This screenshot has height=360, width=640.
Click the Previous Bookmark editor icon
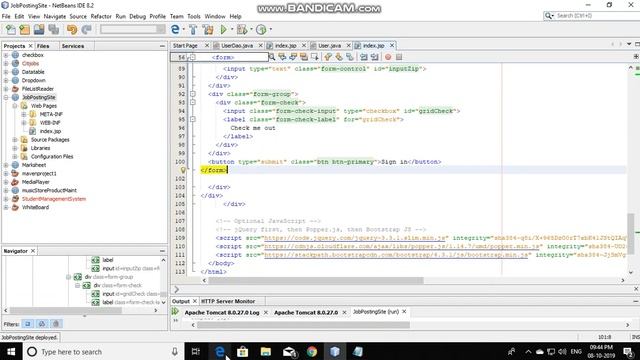(x=328, y=57)
